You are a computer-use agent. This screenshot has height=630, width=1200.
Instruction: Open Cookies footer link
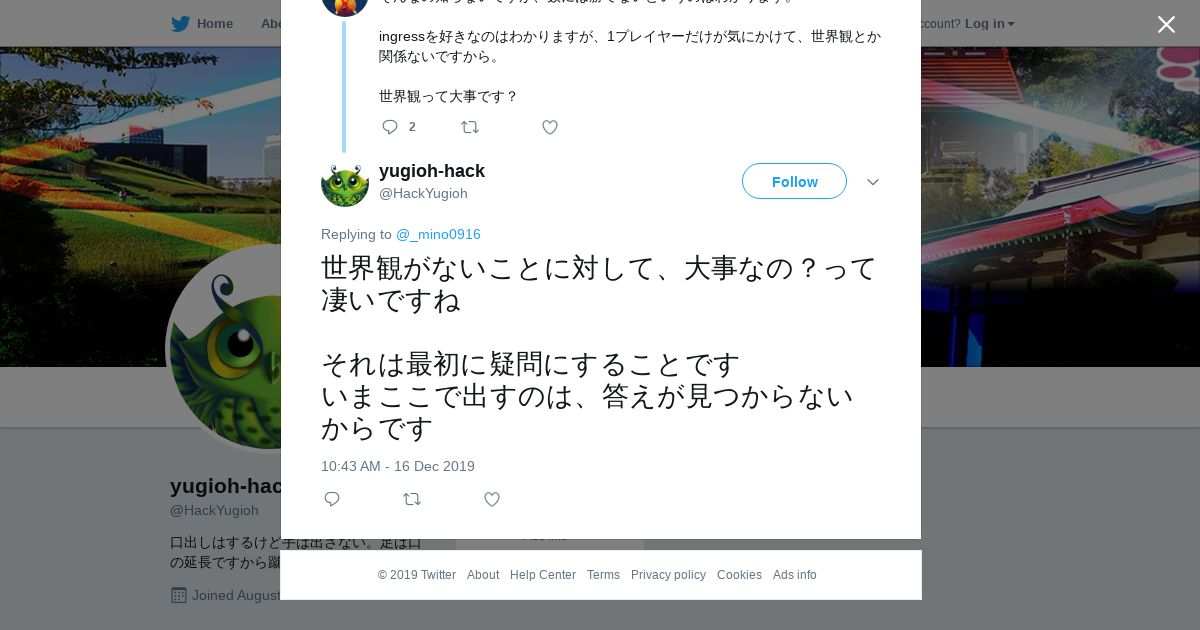[x=739, y=575]
